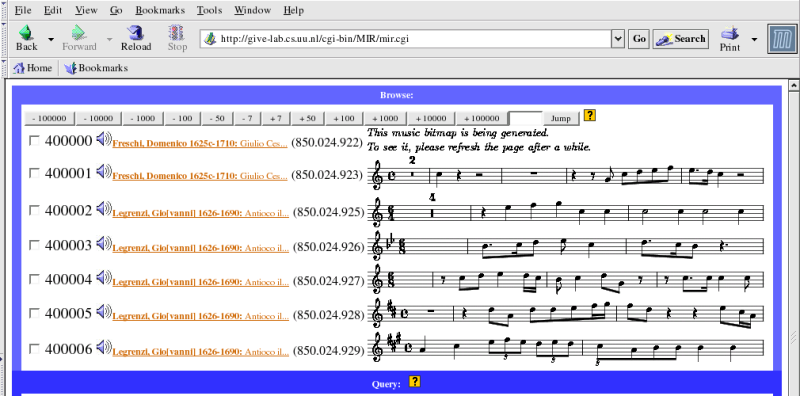Open the Tools menu

pyautogui.click(x=209, y=10)
